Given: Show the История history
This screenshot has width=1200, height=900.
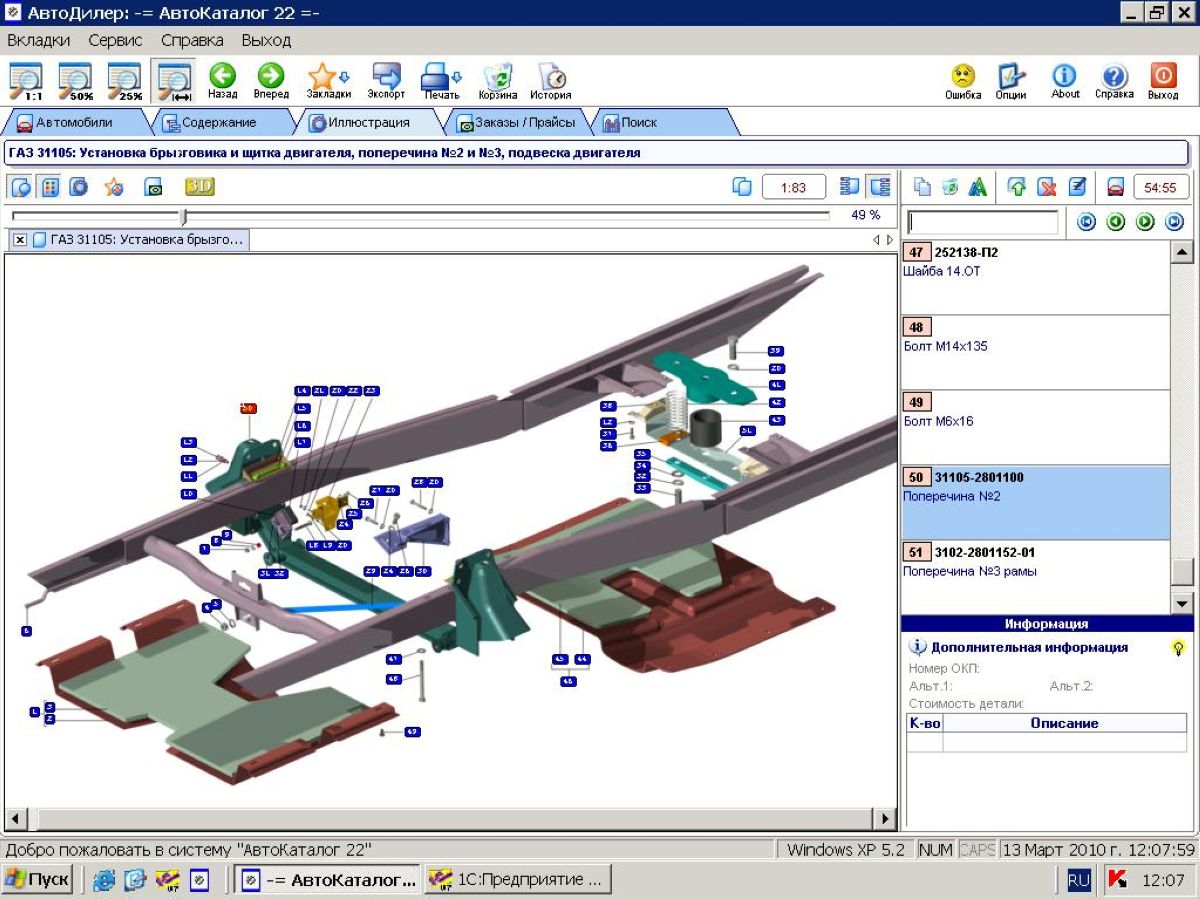Looking at the screenshot, I should [551, 80].
